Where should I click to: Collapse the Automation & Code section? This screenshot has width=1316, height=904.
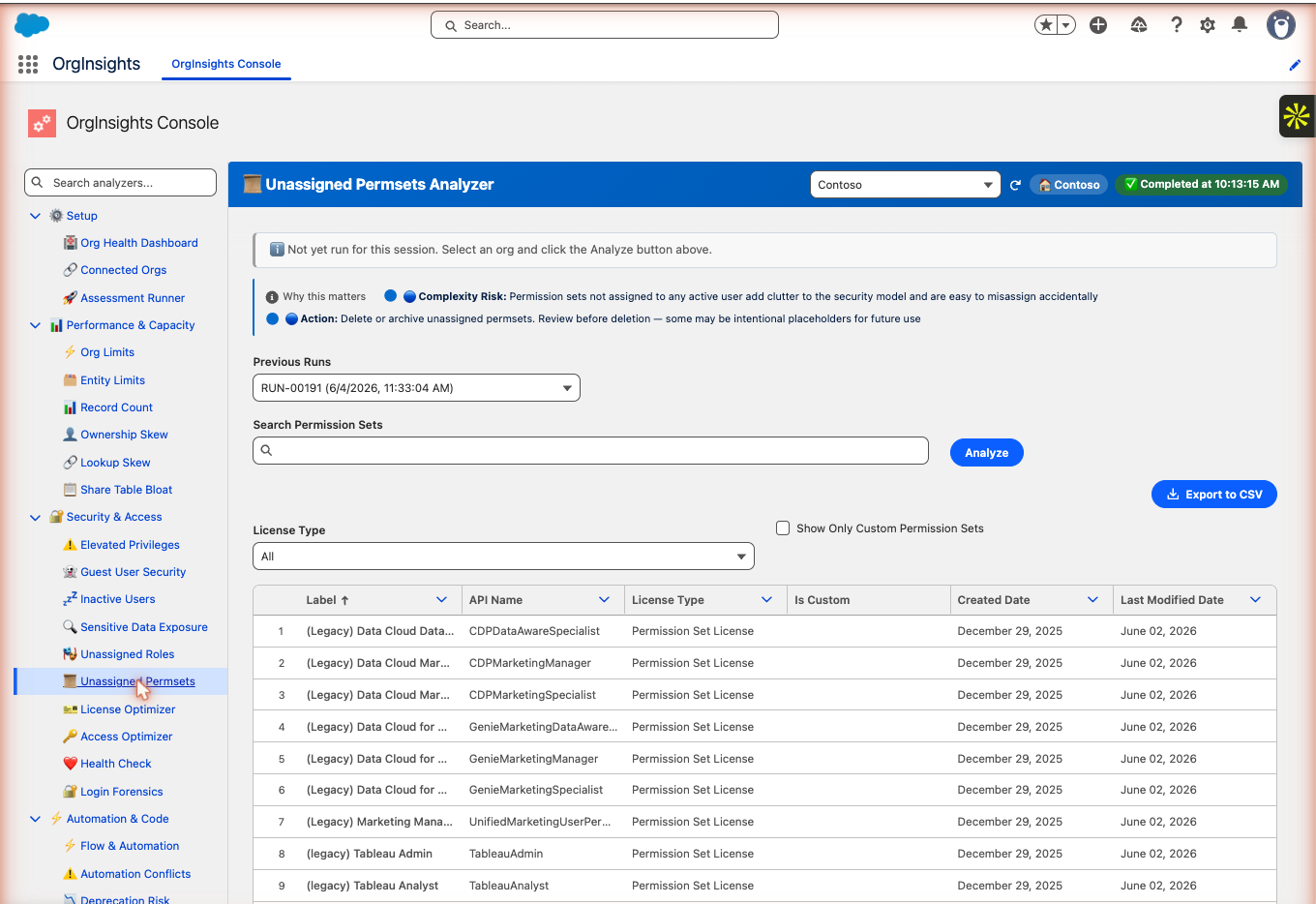(35, 819)
